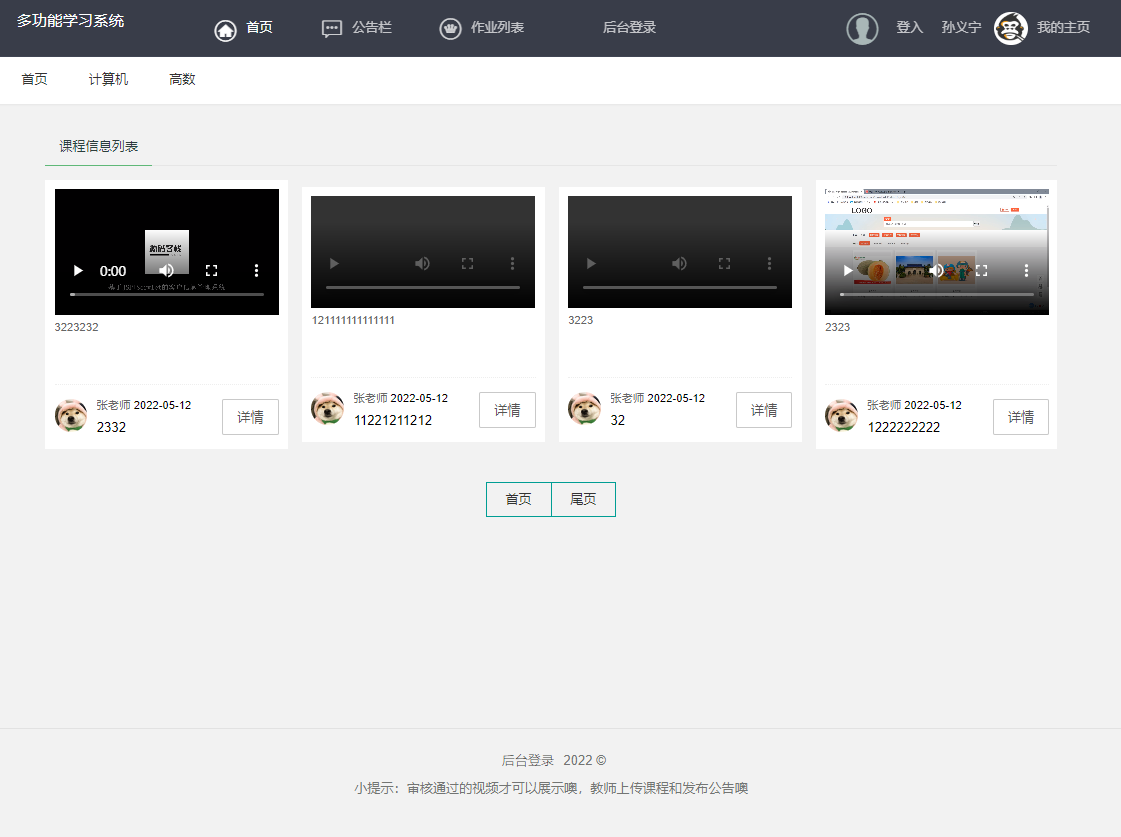This screenshot has height=837, width=1121.
Task: Click teacher dog avatar on 32 card
Action: pyautogui.click(x=584, y=409)
